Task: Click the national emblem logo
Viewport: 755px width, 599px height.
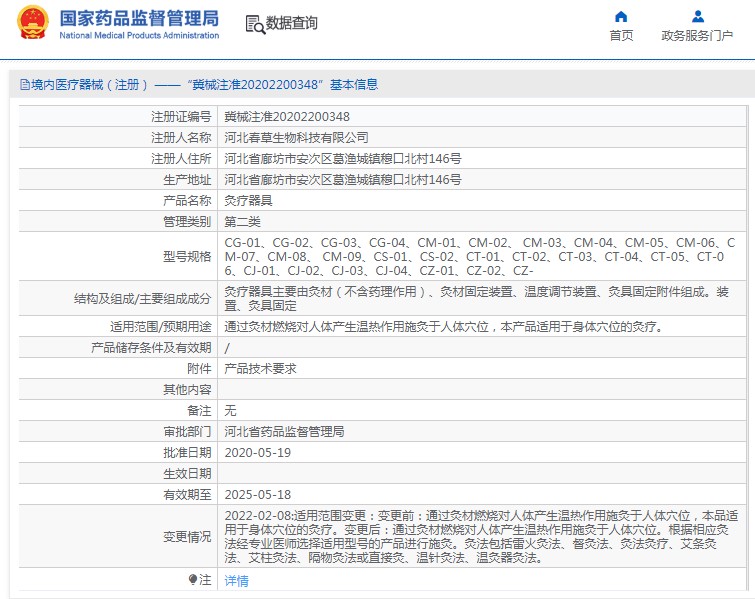Action: 32,23
